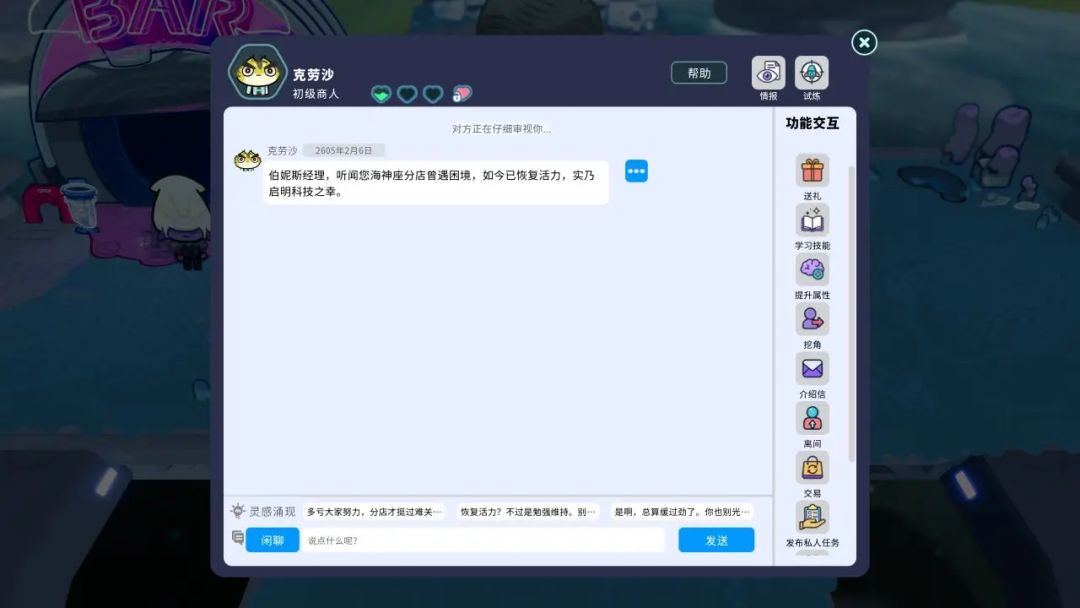This screenshot has width=1080, height=608.
Task: Close the dialogue window with X button
Action: [864, 43]
